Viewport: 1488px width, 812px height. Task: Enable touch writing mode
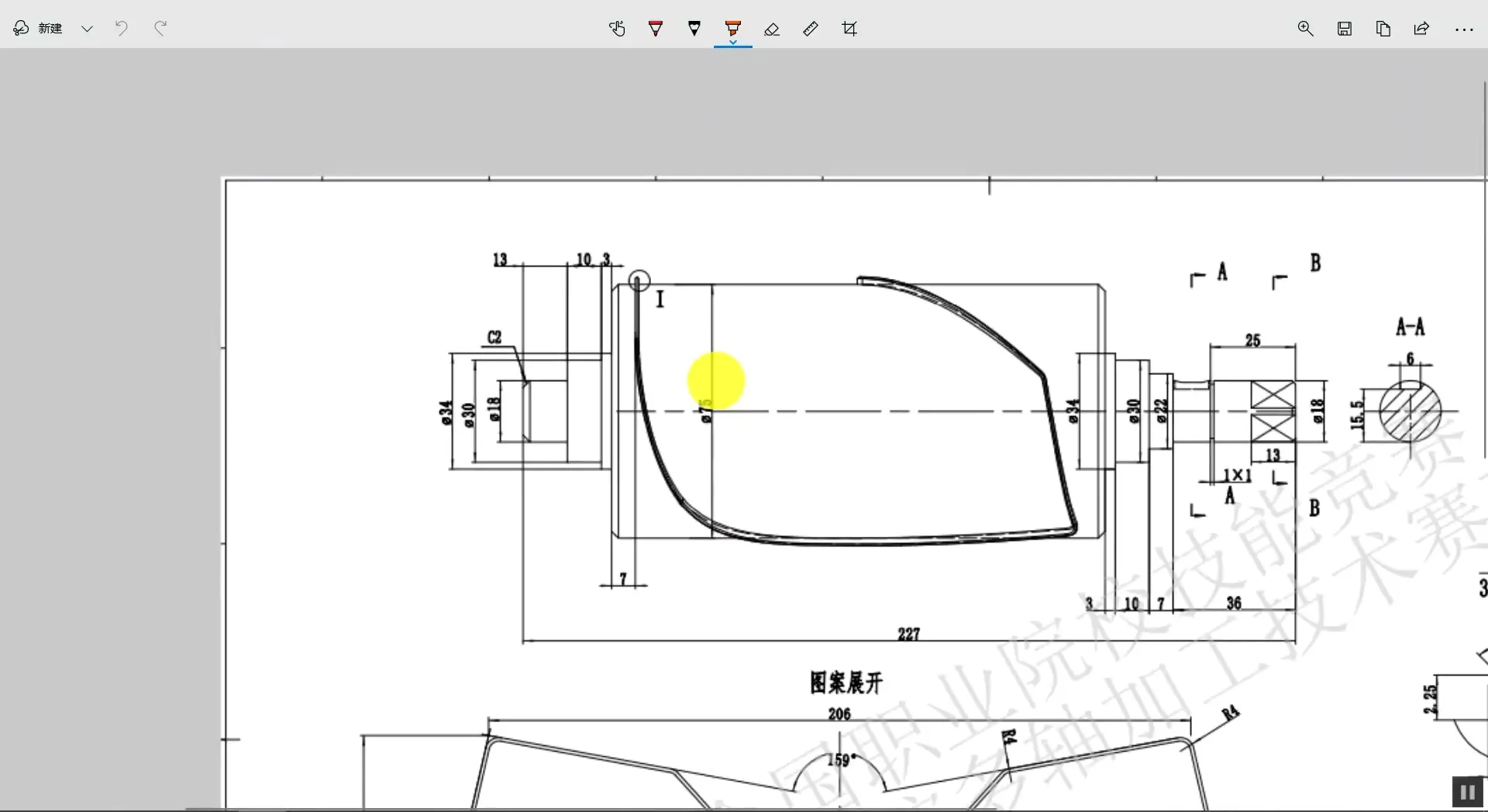pyautogui.click(x=616, y=29)
